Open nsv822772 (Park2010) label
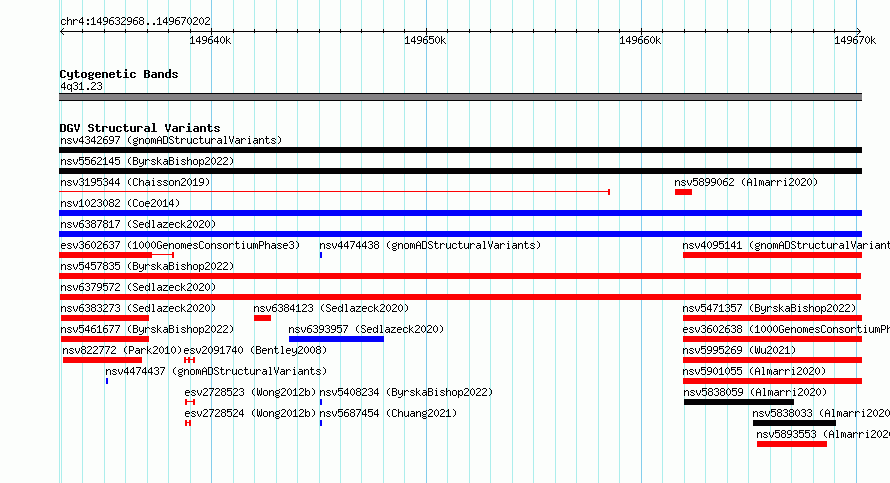The width and height of the screenshot is (890, 483). [x=122, y=350]
